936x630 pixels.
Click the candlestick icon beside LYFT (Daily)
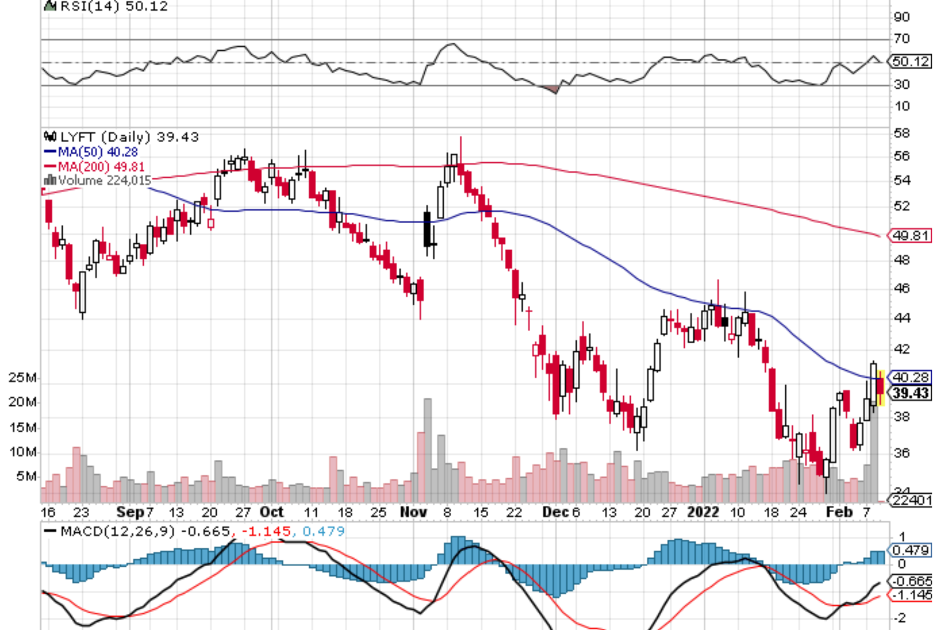48,137
